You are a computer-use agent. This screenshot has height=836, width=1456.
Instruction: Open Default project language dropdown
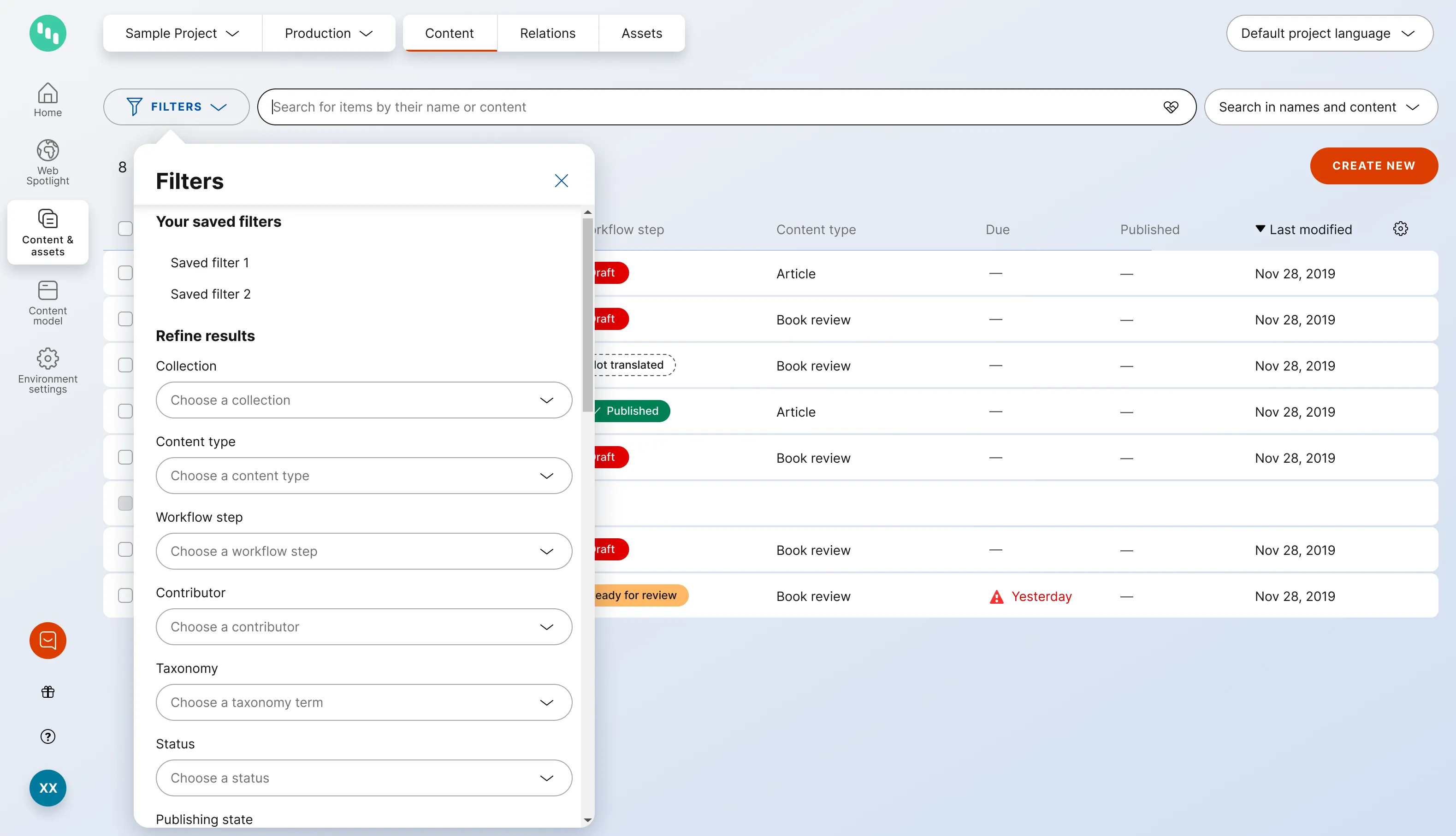pyautogui.click(x=1329, y=33)
